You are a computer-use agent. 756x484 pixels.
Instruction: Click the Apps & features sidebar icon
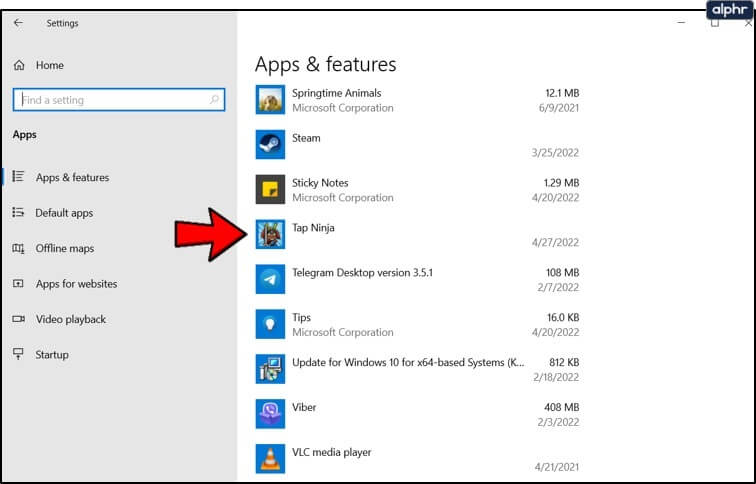[x=18, y=176]
